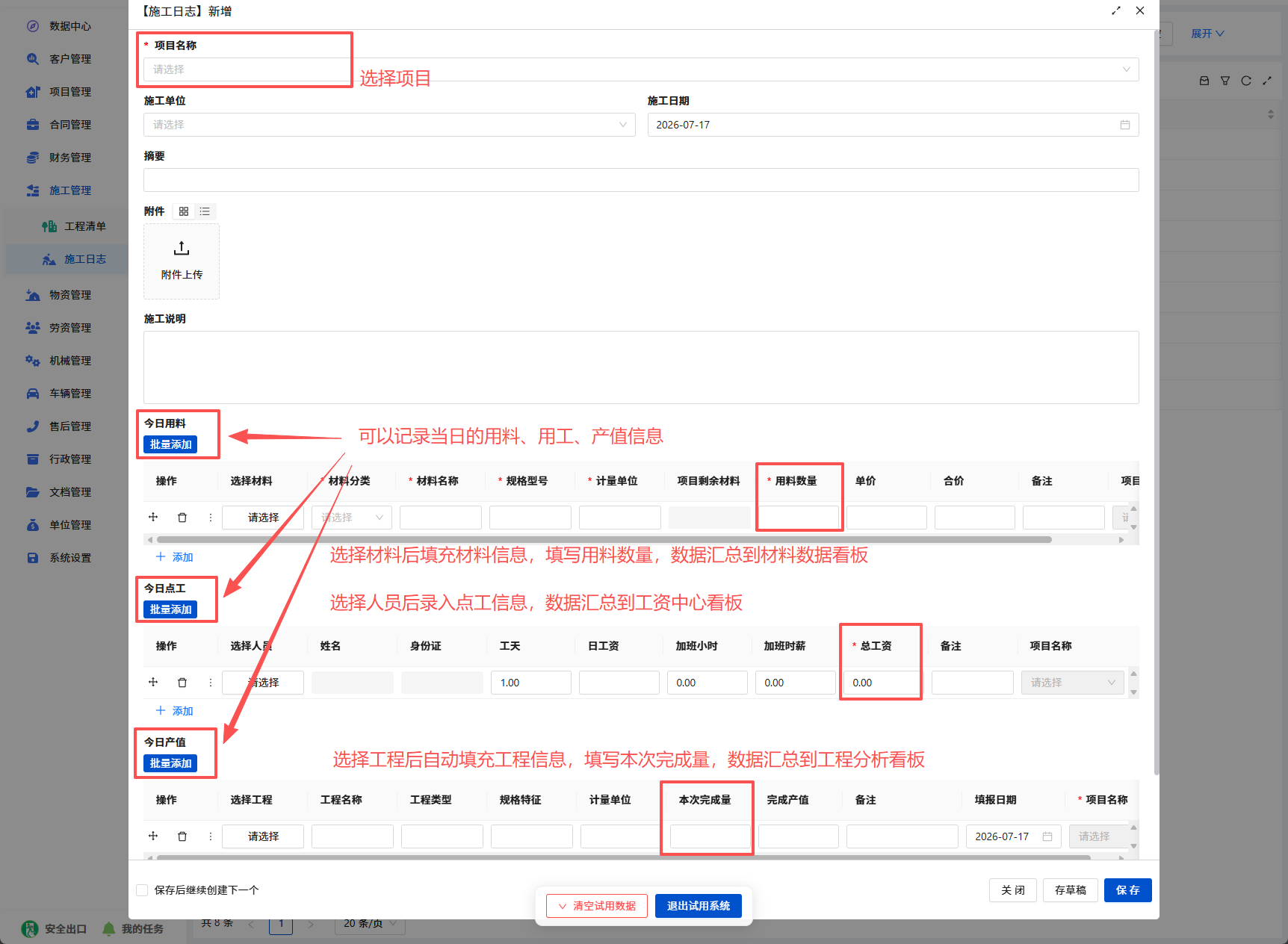The height and width of the screenshot is (944, 1288).
Task: Click the 今日用料 table horizontal scrollbar
Action: (x=604, y=539)
